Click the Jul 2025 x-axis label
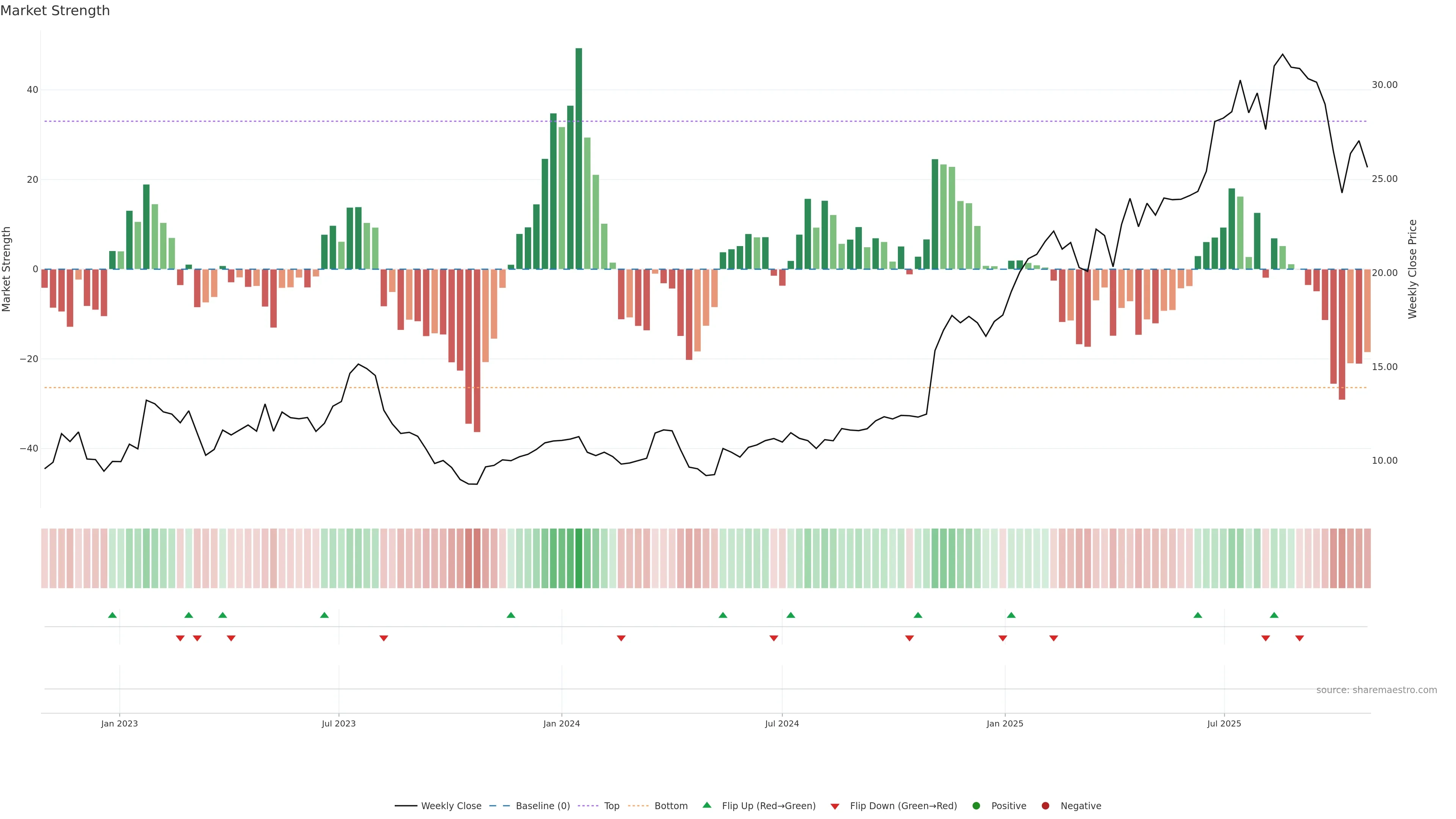The image size is (1456, 819). pos(1224,723)
